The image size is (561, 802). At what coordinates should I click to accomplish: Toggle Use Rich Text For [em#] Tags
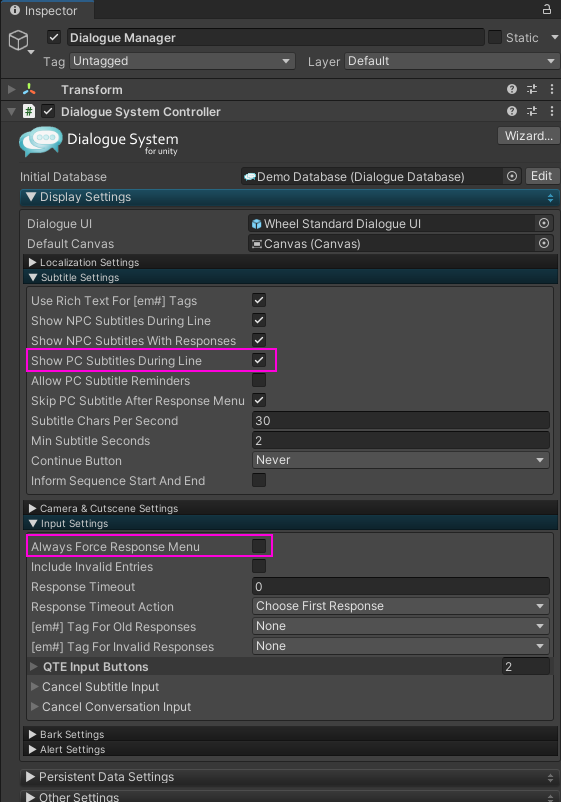pos(259,300)
